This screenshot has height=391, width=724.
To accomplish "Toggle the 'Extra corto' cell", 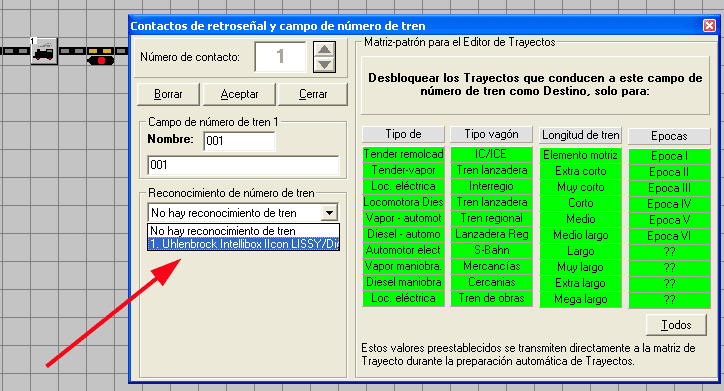I will 580,171.
